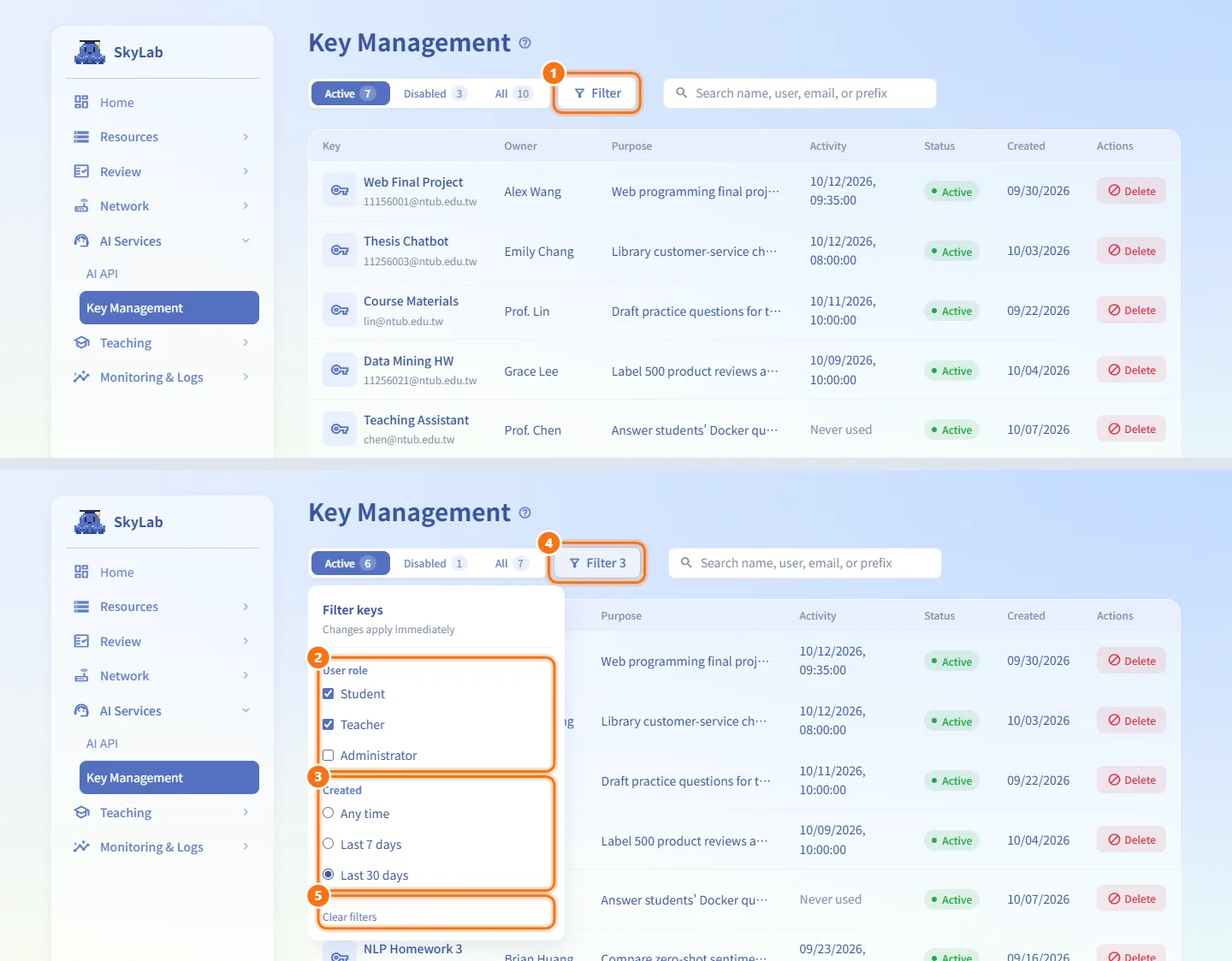Check the Administrator user role checkbox
This screenshot has height=961, width=1232.
(329, 756)
